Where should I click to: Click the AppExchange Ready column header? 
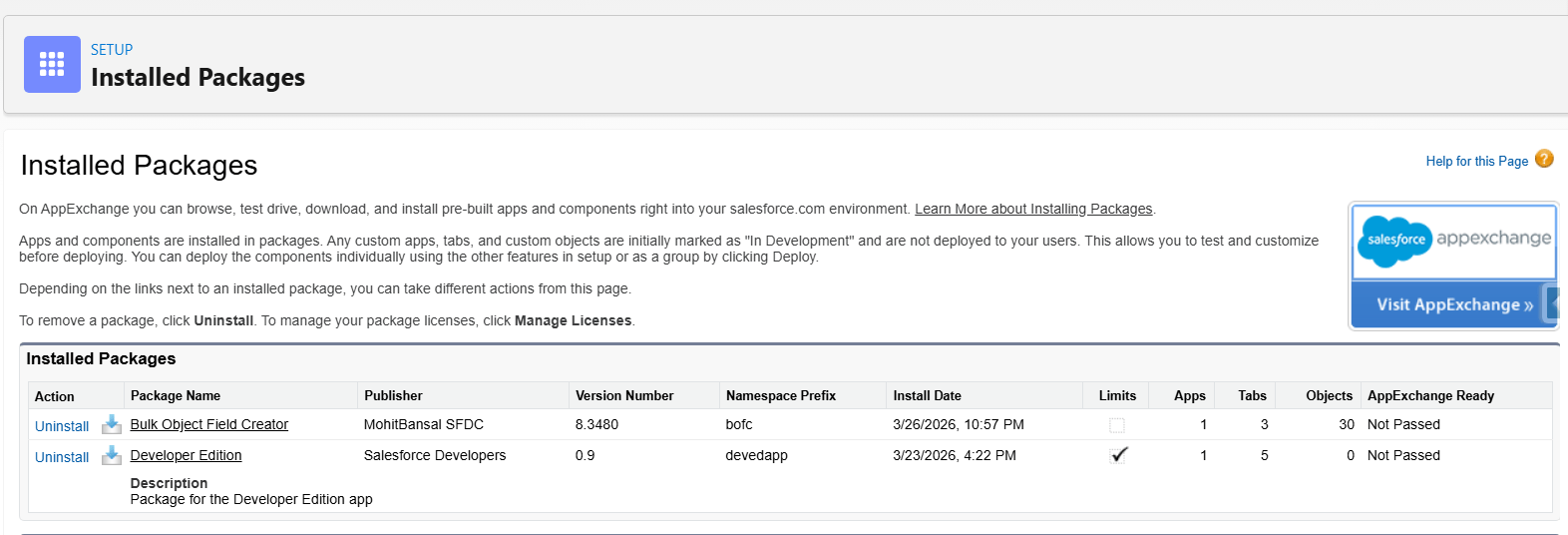[x=1430, y=396]
